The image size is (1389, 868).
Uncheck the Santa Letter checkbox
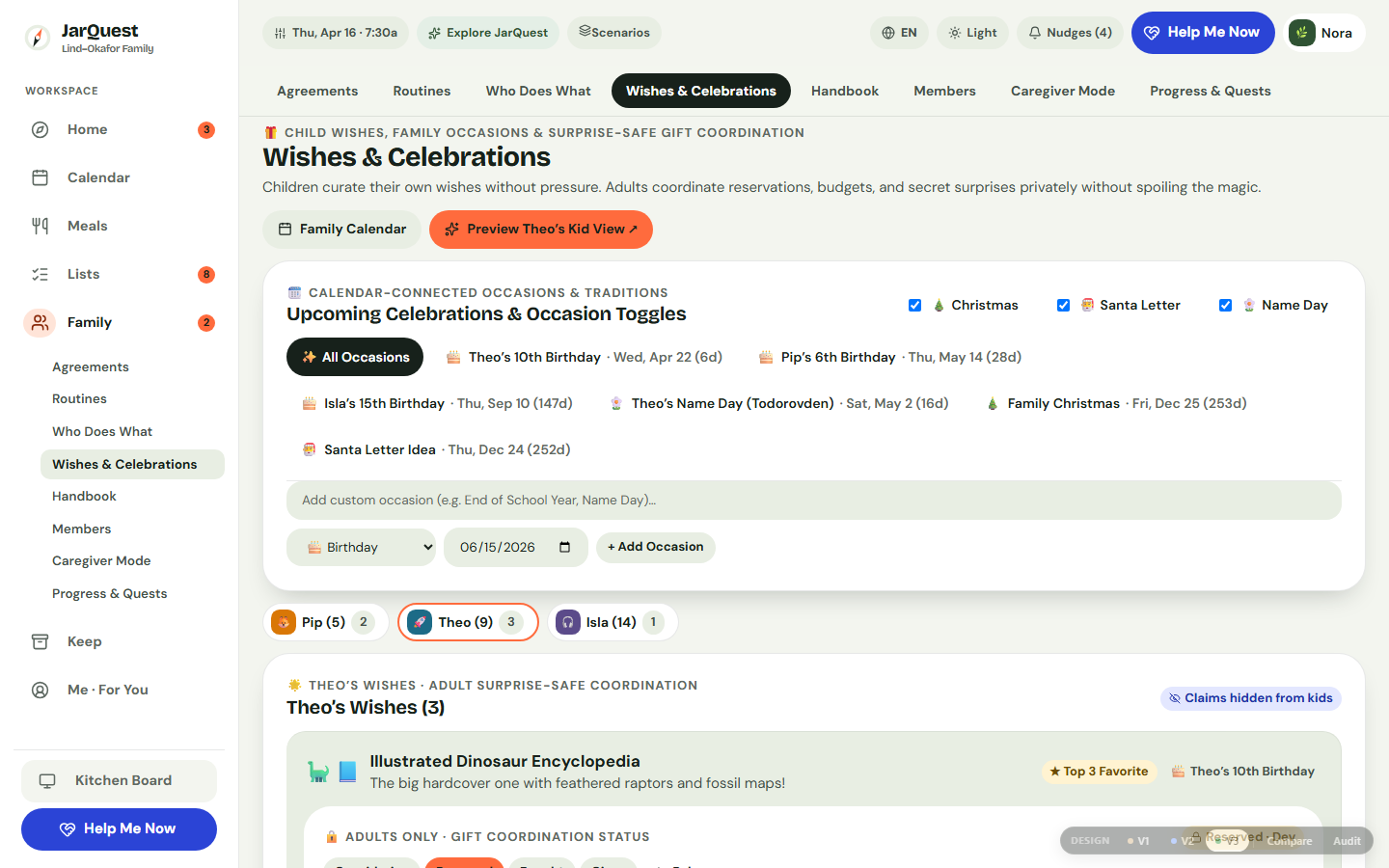point(1063,305)
